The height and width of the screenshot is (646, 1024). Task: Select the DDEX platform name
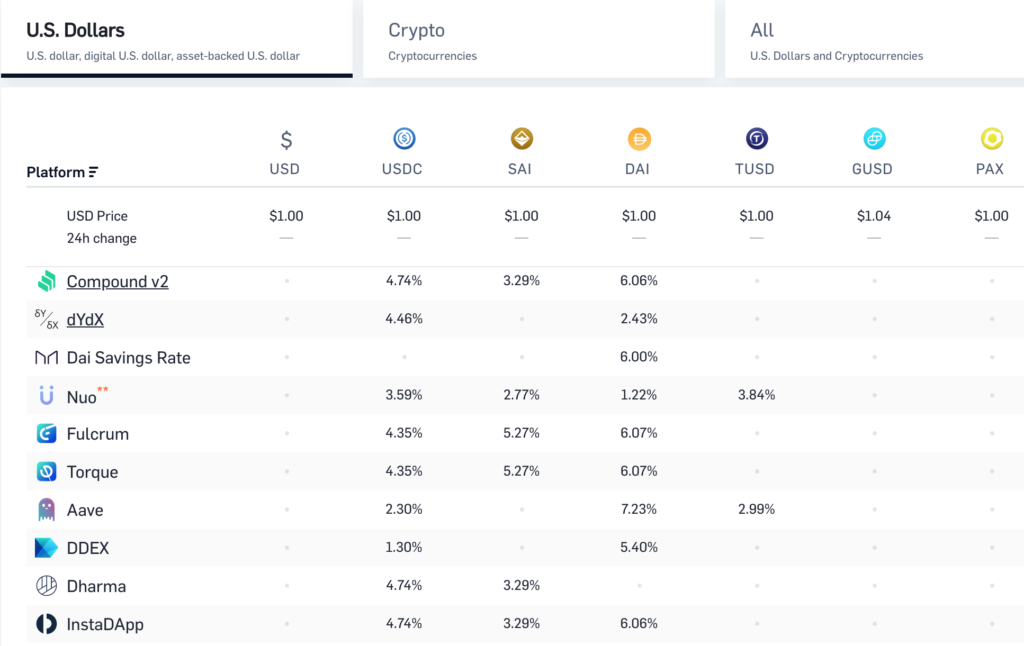pos(88,548)
